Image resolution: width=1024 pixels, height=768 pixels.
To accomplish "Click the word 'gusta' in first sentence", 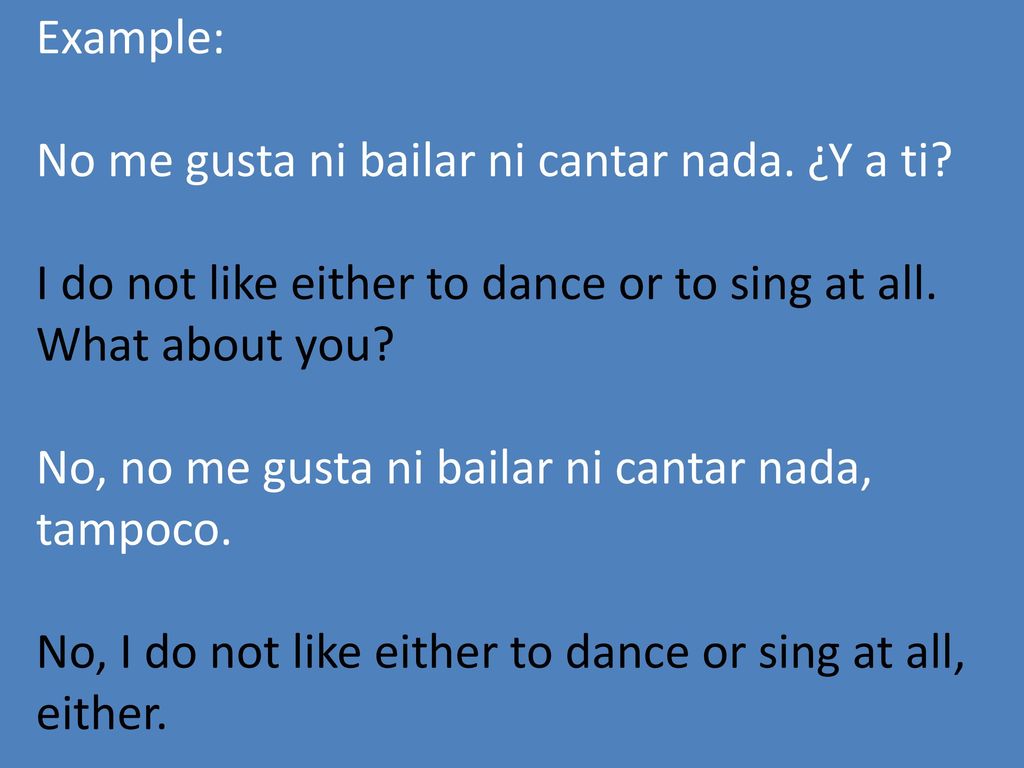I will pos(240,161).
